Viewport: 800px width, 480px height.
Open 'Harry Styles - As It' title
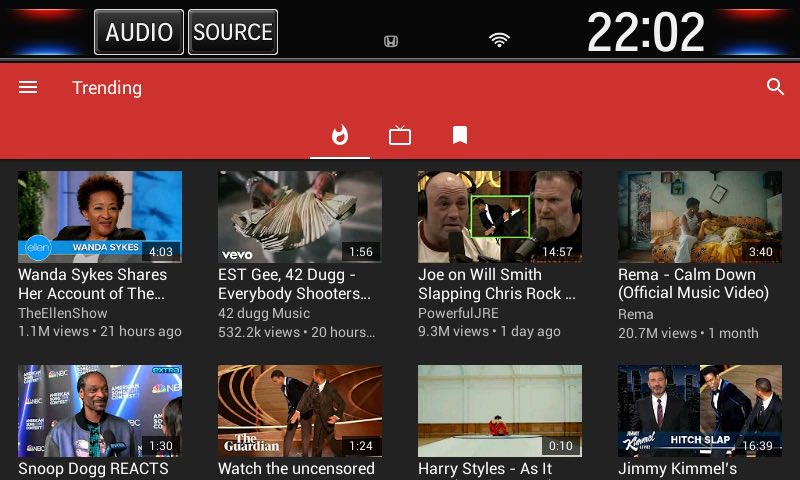tap(485, 468)
